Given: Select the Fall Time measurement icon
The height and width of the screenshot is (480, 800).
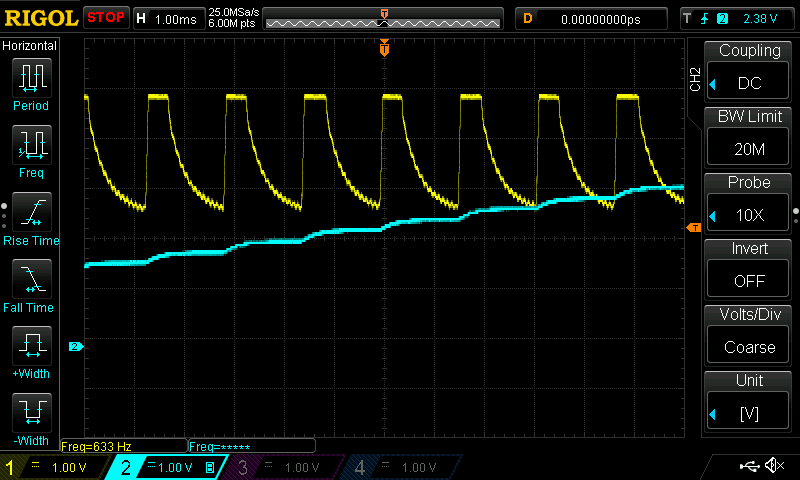Looking at the screenshot, I should (32, 279).
